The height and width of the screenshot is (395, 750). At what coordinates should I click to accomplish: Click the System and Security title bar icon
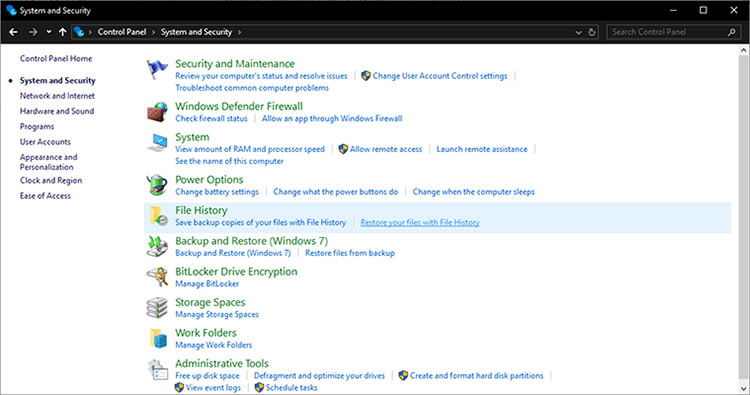[11, 10]
